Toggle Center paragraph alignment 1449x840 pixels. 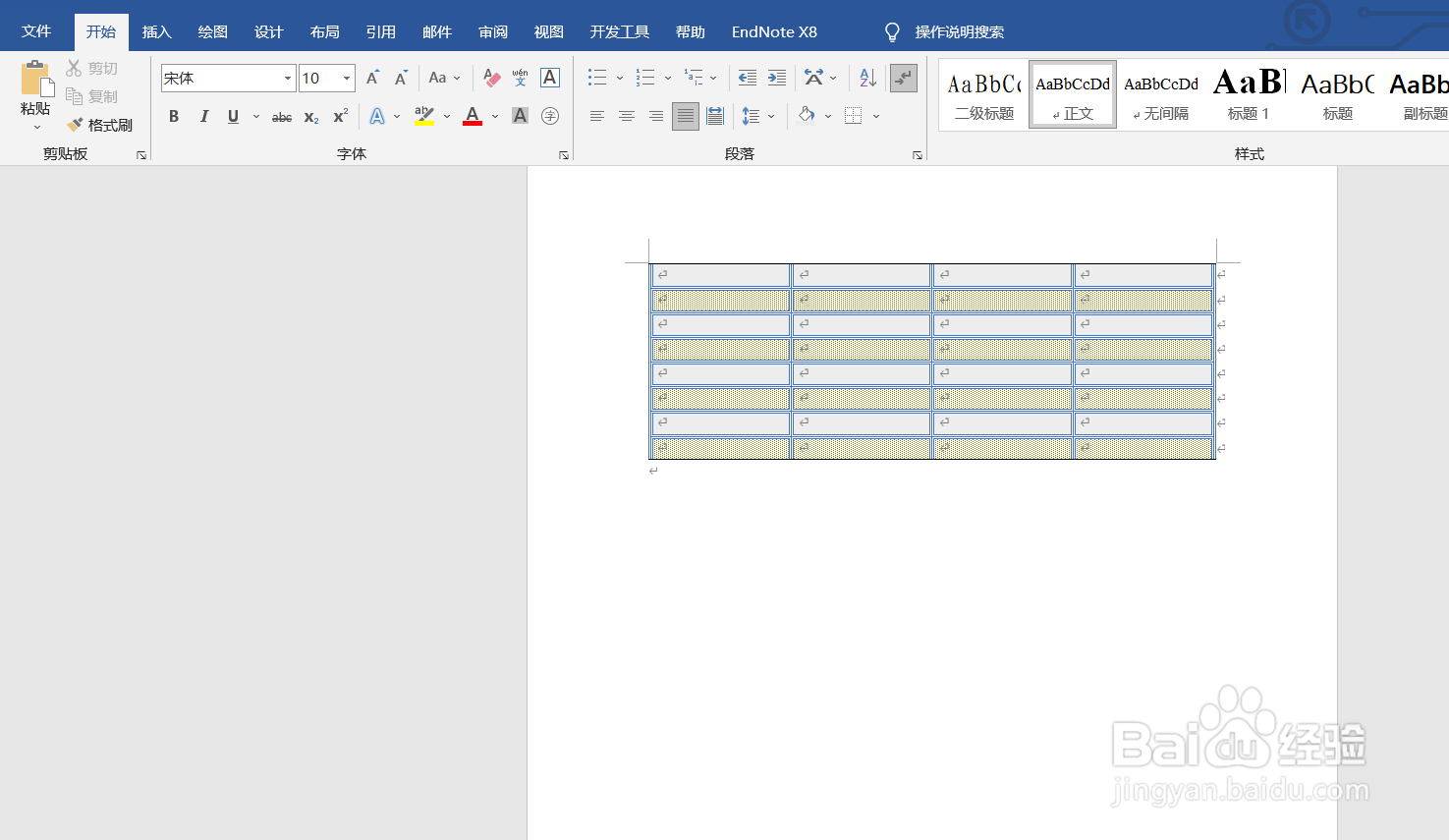(x=626, y=116)
